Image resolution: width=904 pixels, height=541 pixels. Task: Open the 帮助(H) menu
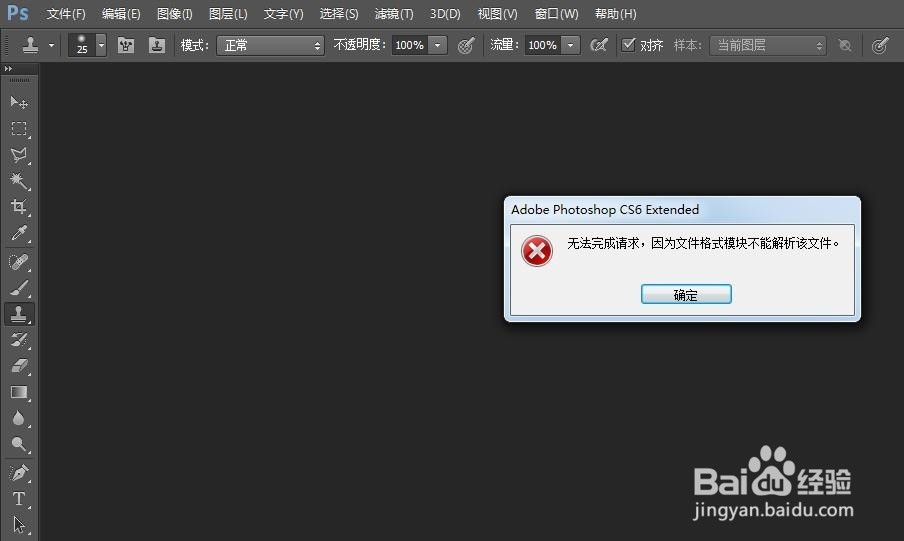pyautogui.click(x=615, y=14)
